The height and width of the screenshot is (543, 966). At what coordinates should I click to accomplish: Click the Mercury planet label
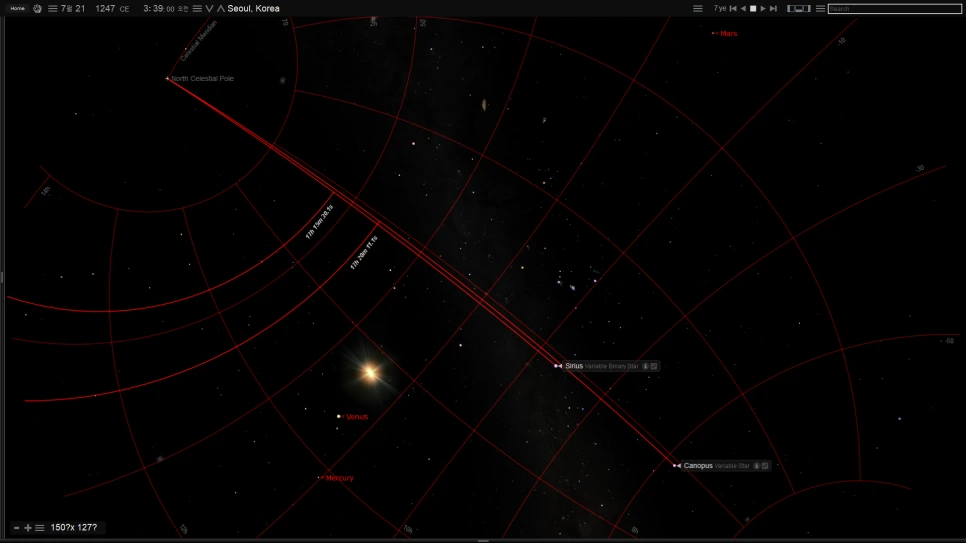coord(339,478)
